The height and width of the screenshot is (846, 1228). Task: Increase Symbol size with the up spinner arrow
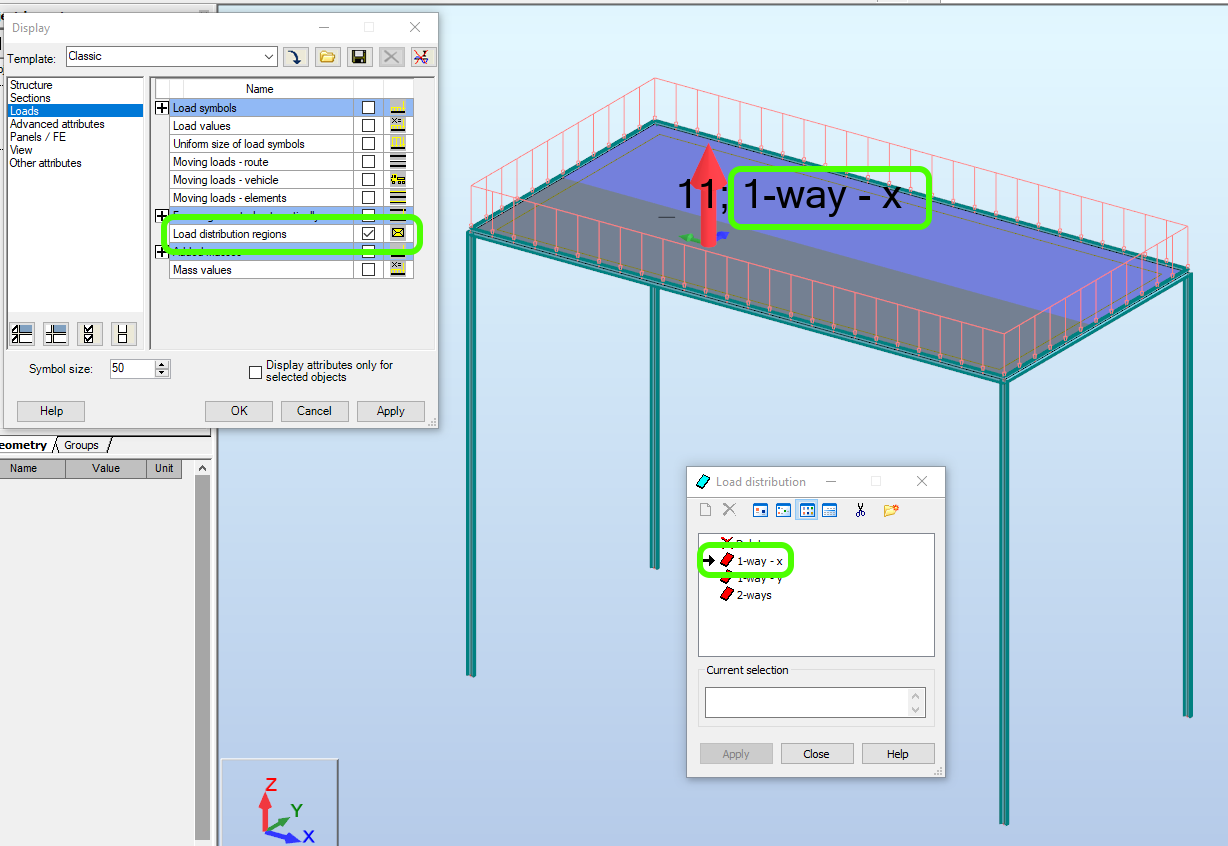[x=161, y=364]
